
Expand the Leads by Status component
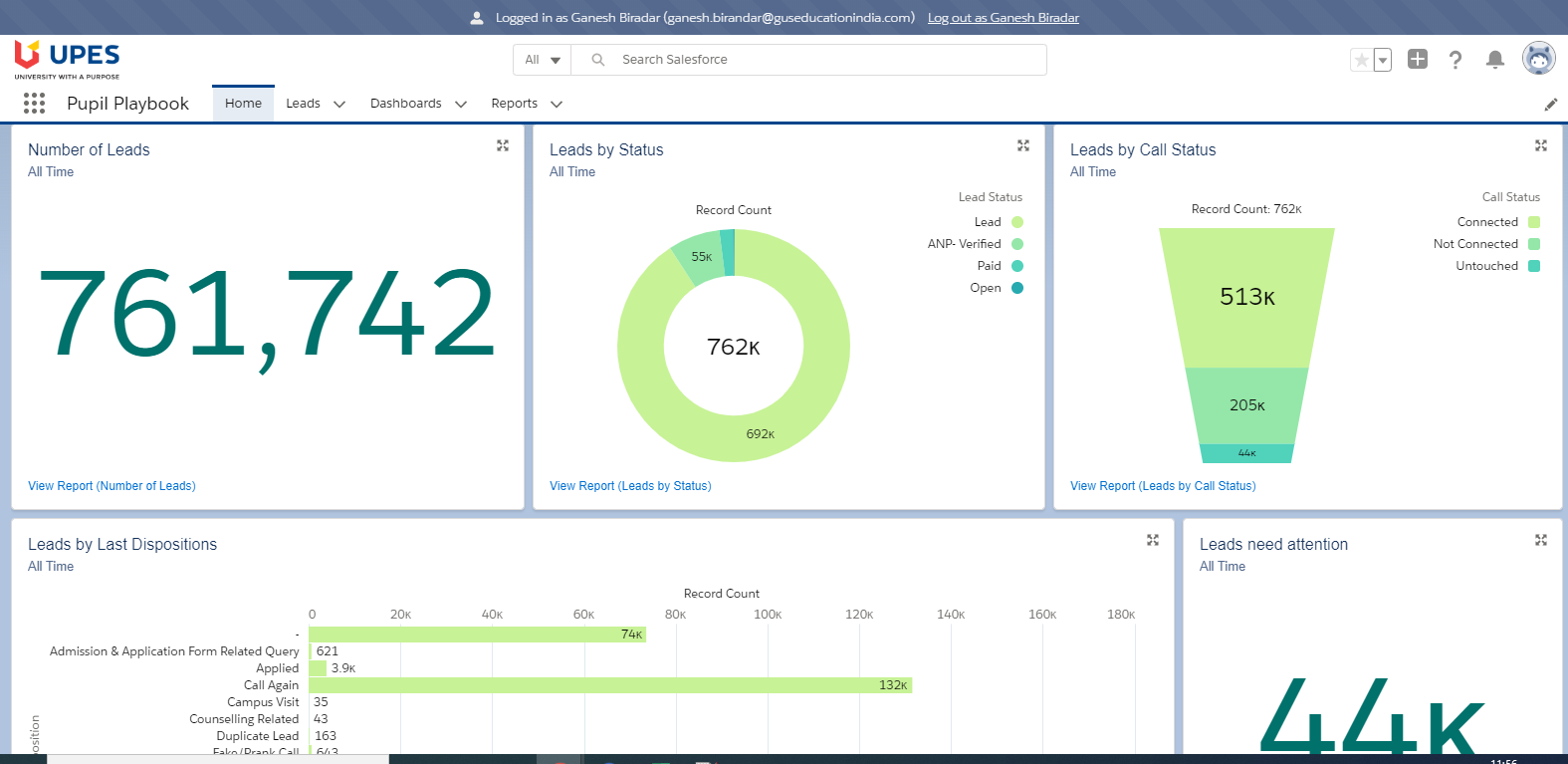pos(1022,145)
